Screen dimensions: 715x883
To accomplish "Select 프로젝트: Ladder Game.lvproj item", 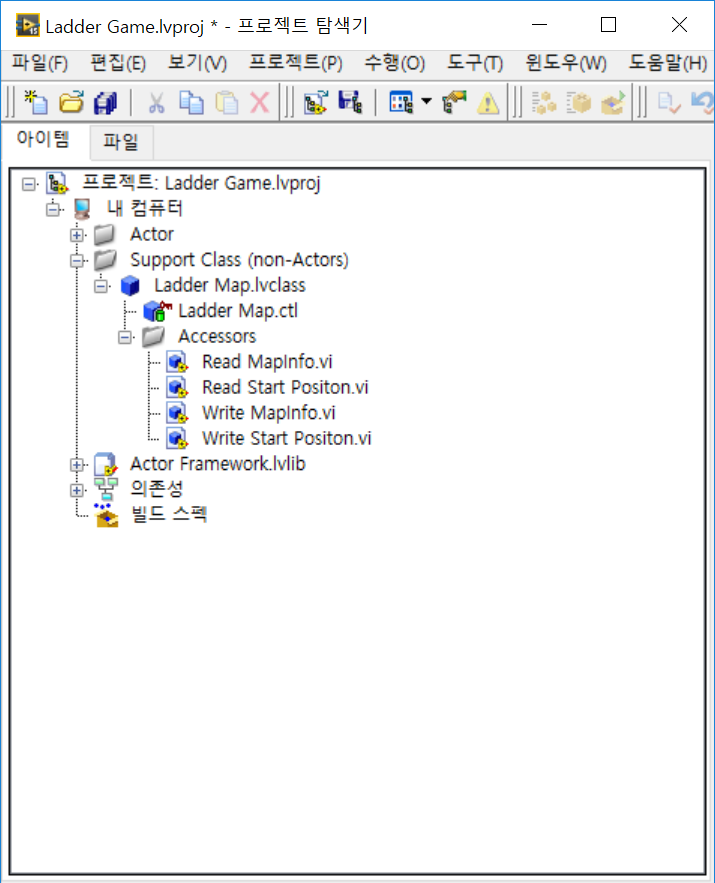I will (201, 183).
